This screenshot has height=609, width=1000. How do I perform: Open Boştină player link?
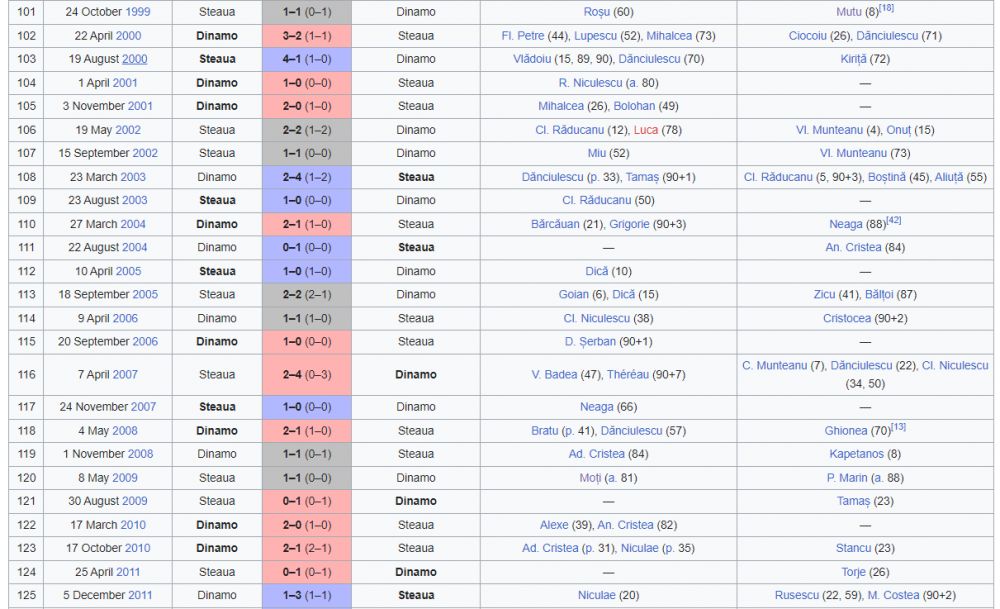click(x=886, y=177)
